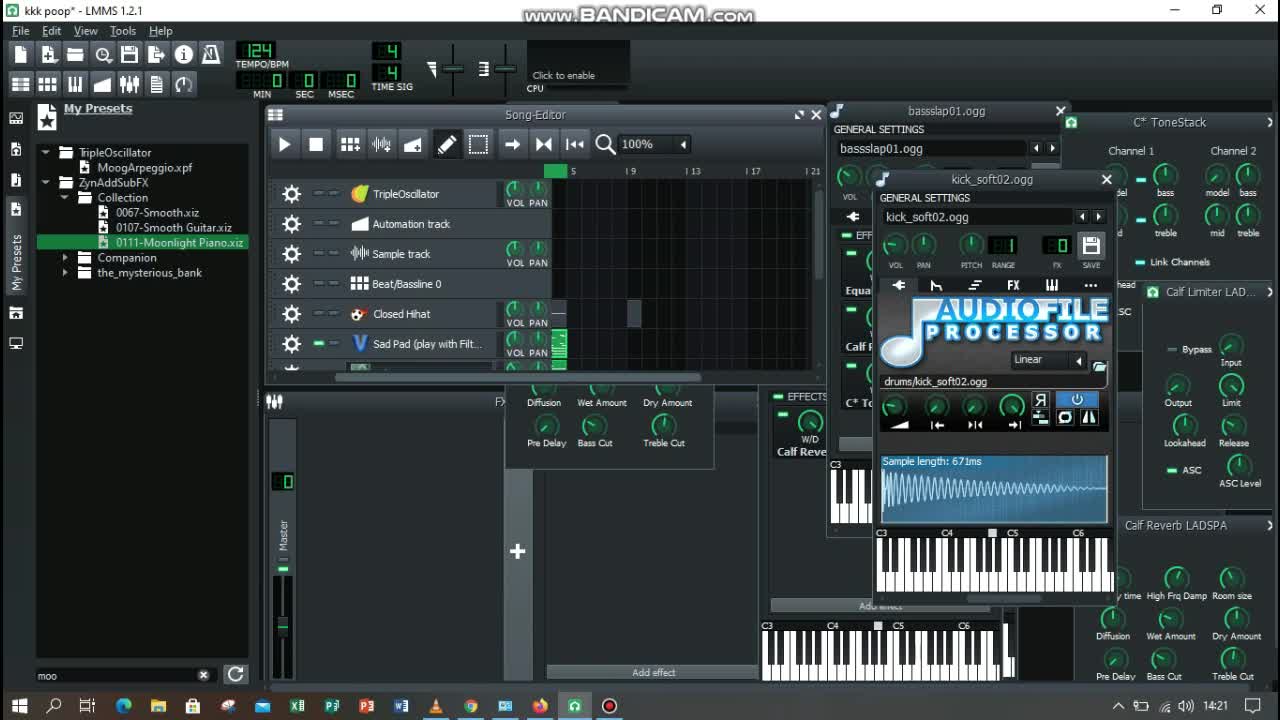Open the Instrument Plugins sidebar tab
Viewport: 1280px width, 720px height.
tap(16, 118)
